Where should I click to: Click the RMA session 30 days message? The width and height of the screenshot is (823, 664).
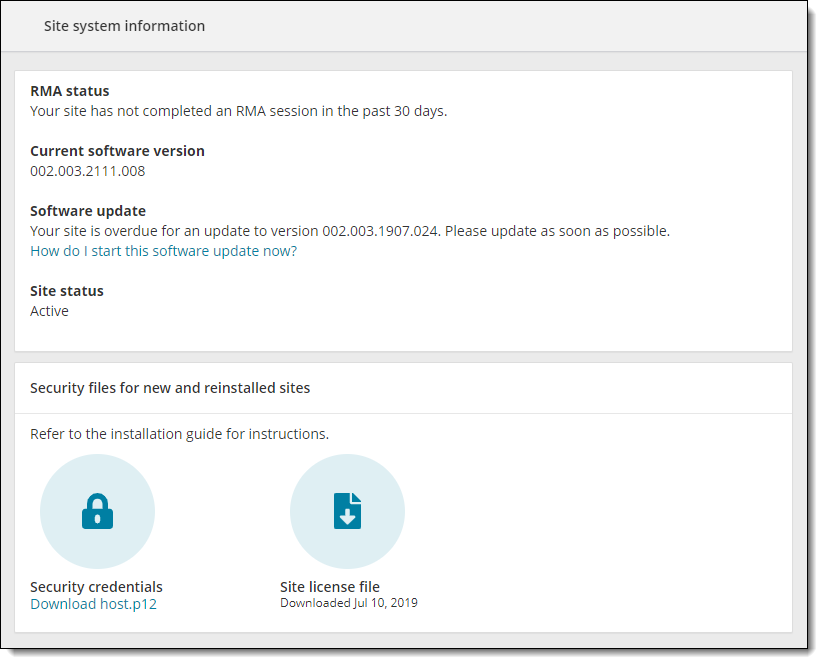pos(239,111)
